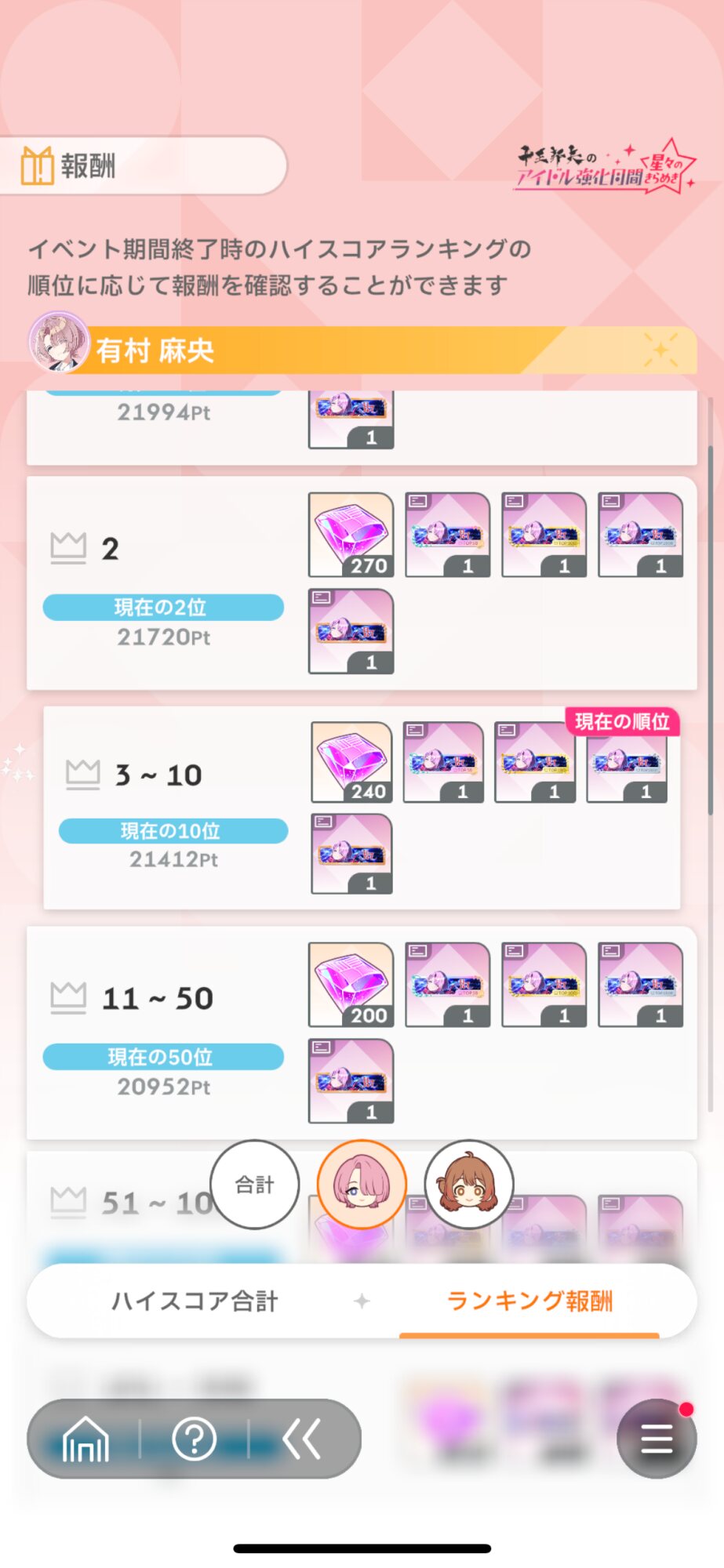Screen dimensions: 724x1568
Task: Open the hamburger menu button
Action: [657, 1439]
